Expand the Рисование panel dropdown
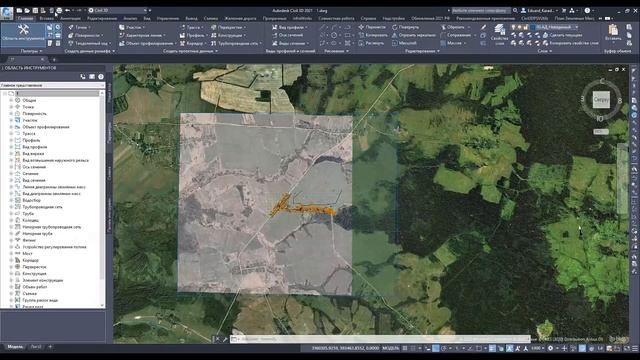This screenshot has height=360, width=640. pyautogui.click(x=336, y=51)
